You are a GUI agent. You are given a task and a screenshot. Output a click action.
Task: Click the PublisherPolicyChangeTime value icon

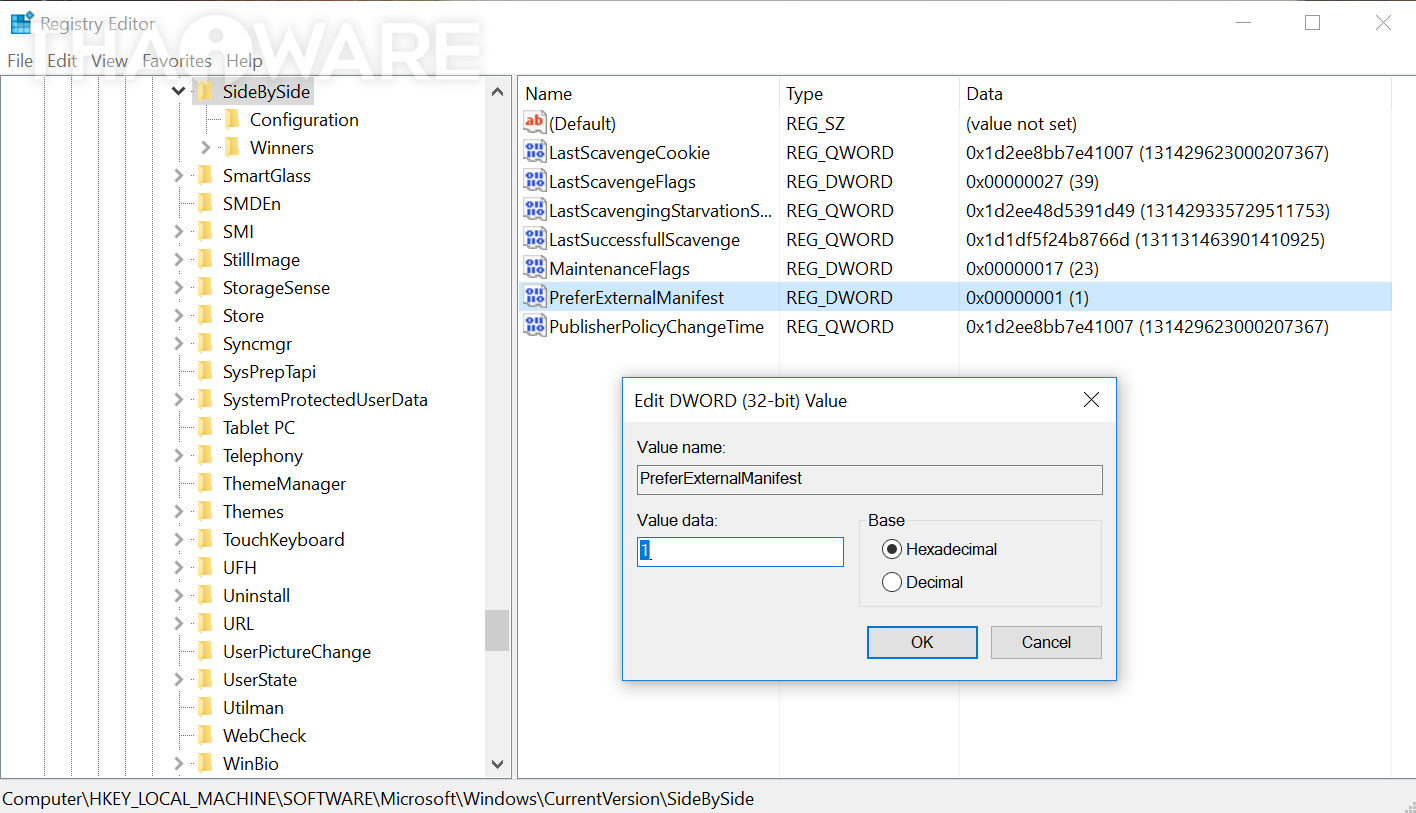pyautogui.click(x=535, y=327)
